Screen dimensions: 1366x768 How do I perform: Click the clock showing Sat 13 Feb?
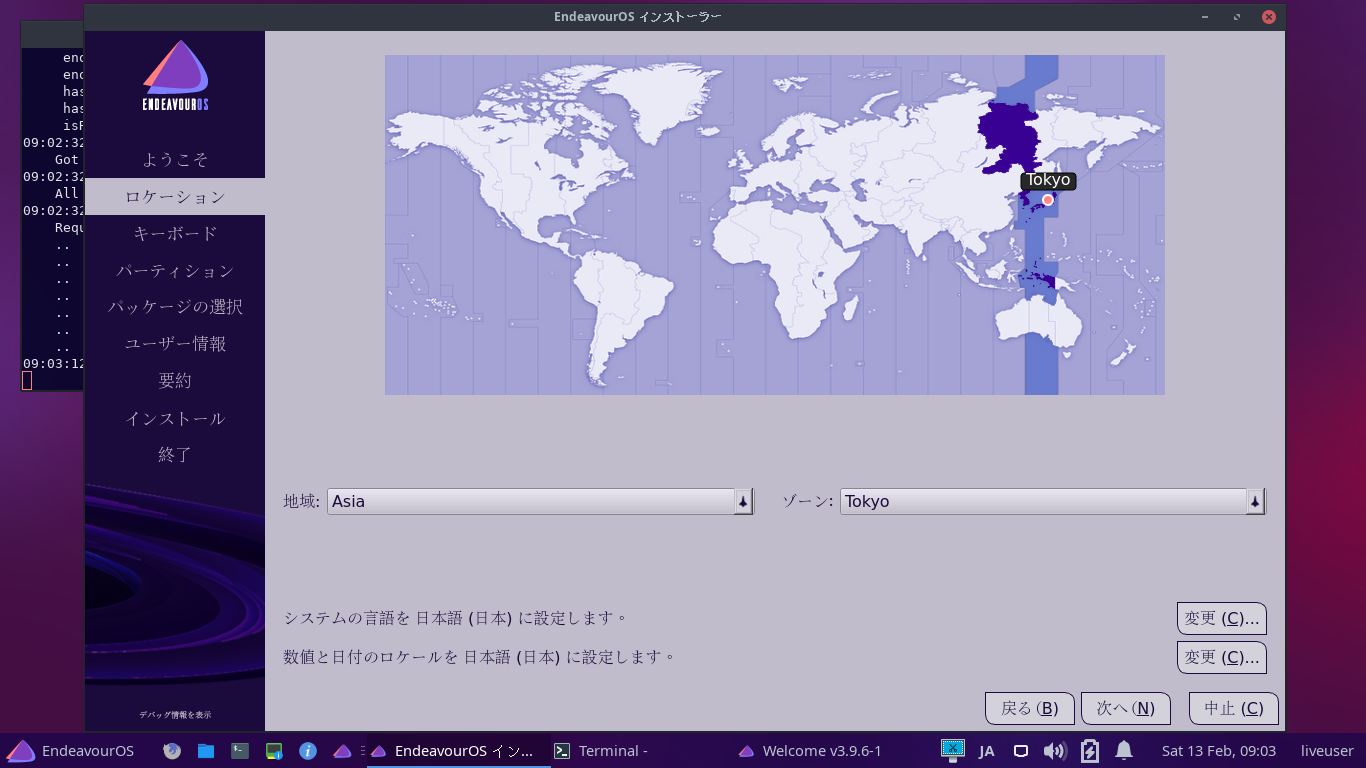click(1219, 751)
